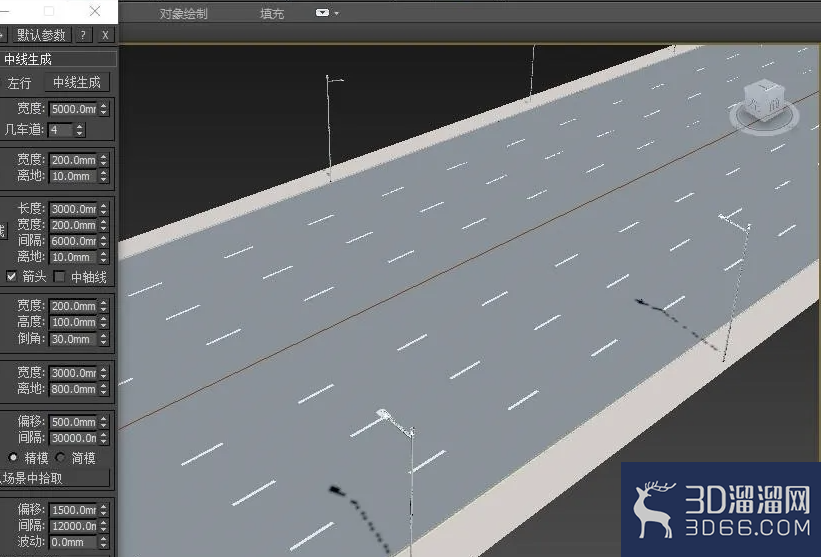
Task: Select the 精模 radio button
Action: (x=13, y=458)
